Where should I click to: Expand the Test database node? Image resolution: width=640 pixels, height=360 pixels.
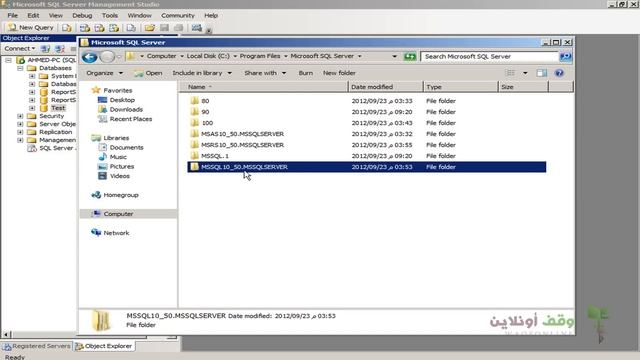(32, 108)
